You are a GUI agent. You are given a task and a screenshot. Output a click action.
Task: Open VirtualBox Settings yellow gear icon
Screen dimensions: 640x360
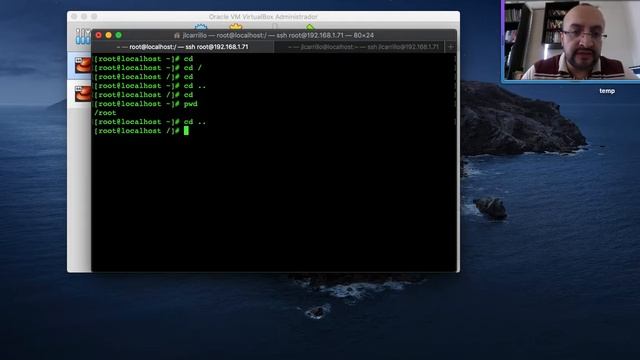(x=236, y=27)
